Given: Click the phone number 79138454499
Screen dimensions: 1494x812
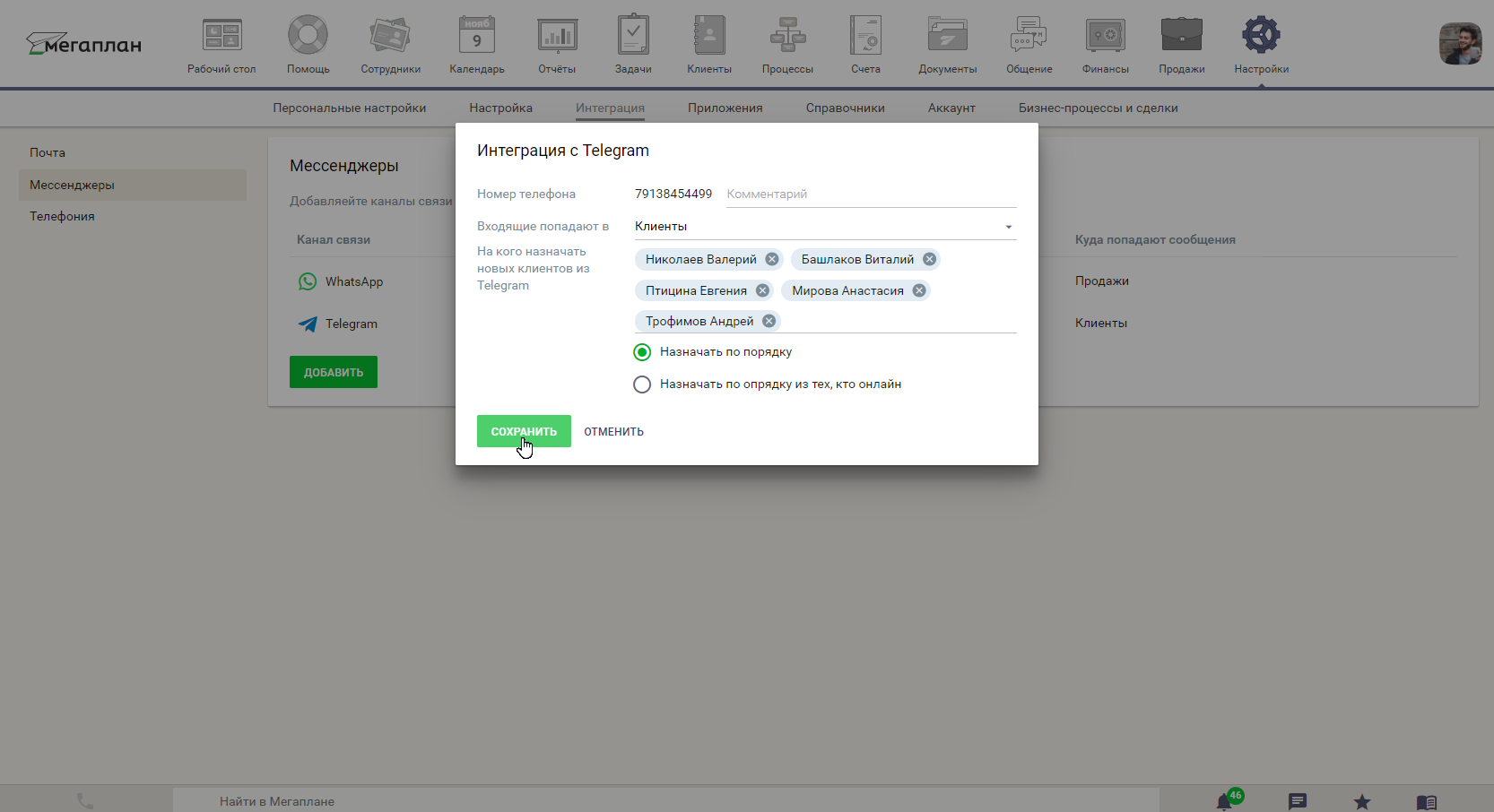Looking at the screenshot, I should [x=673, y=194].
